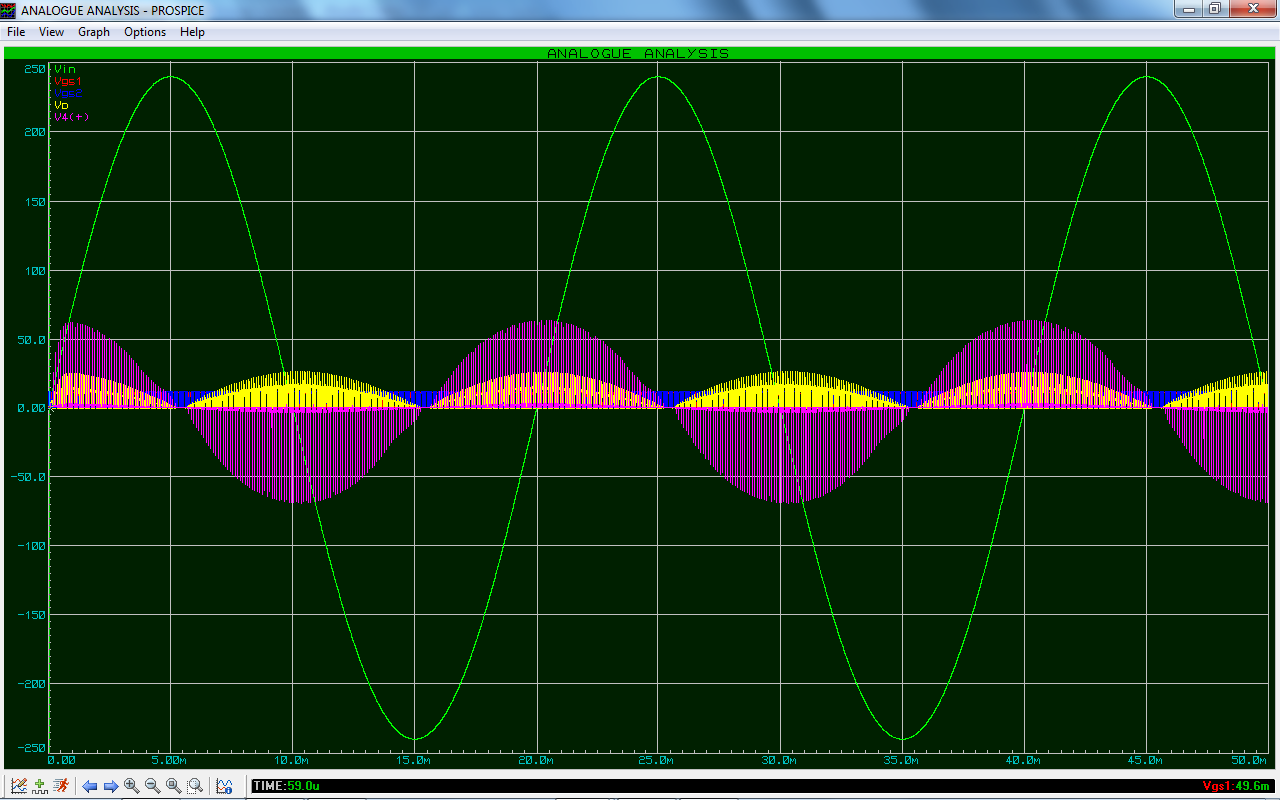
Task: Open the Graph menu
Action: [94, 32]
